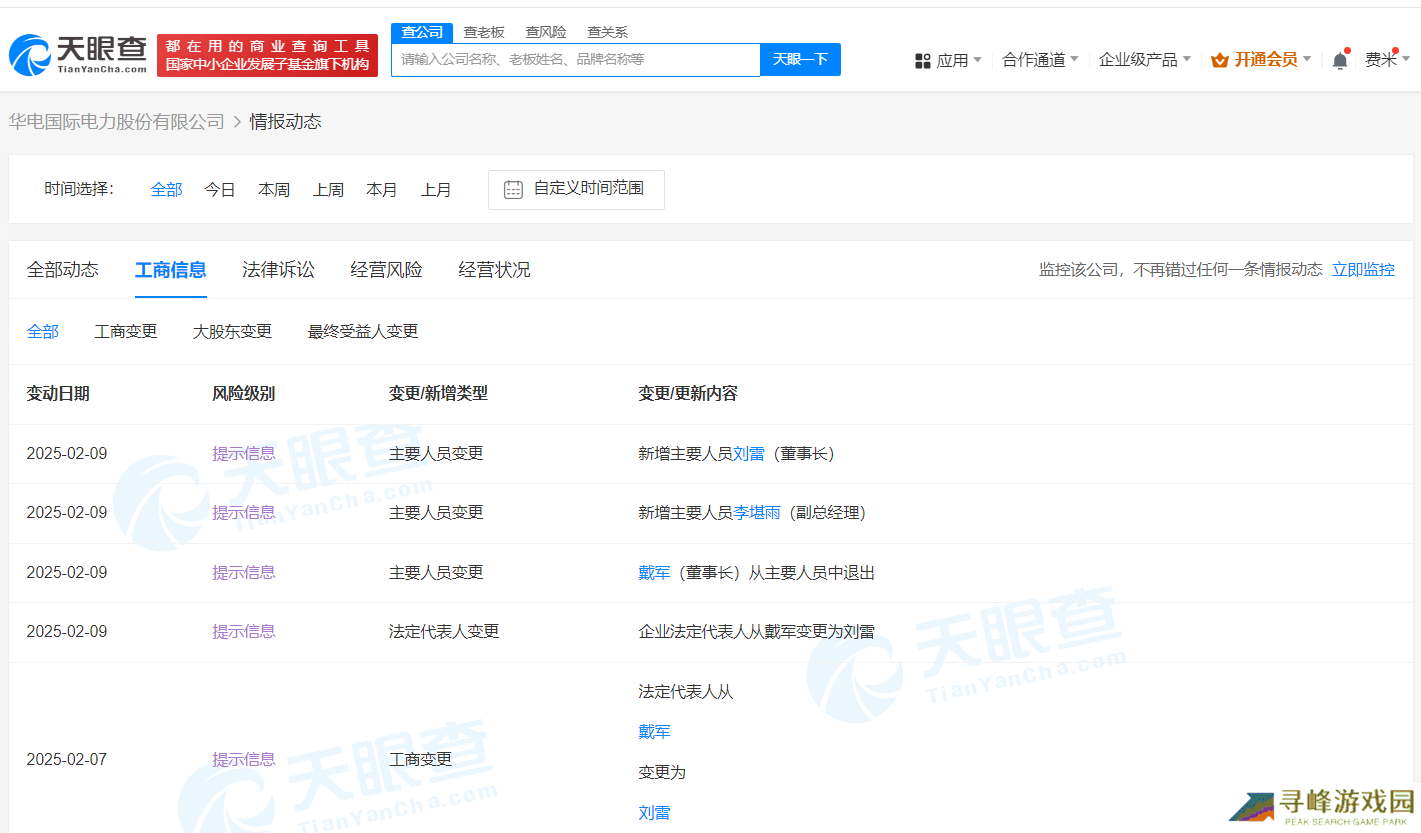Select the 工商信息 tab

[171, 269]
